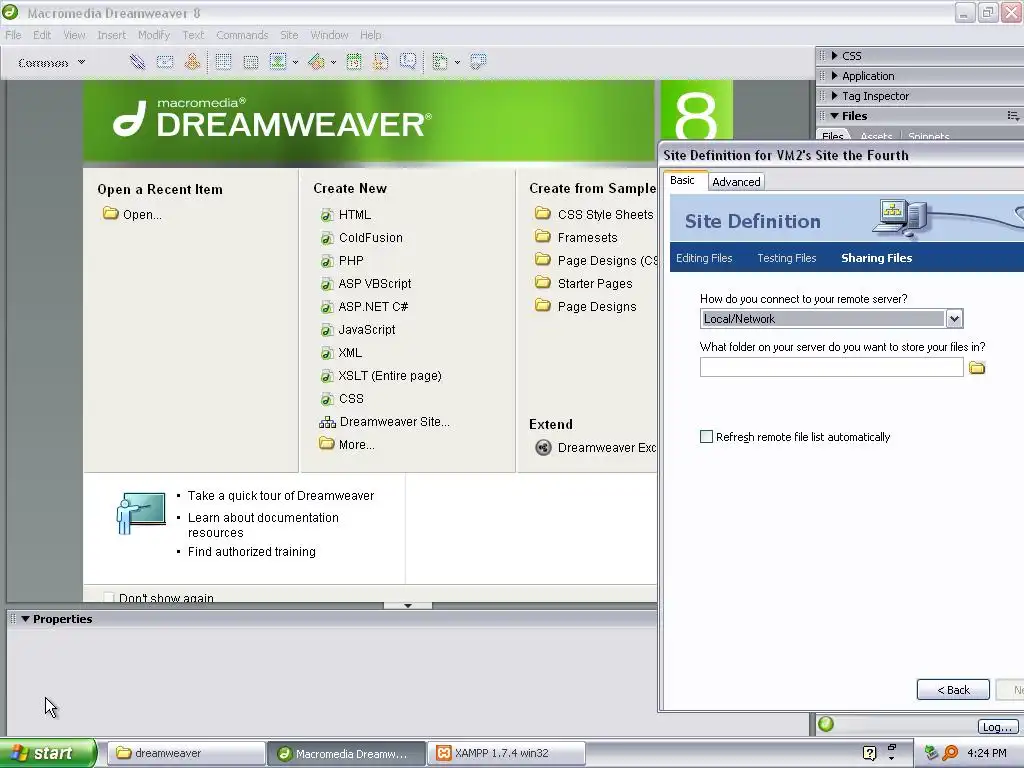Open the Window menu
The height and width of the screenshot is (768, 1024).
(x=329, y=35)
